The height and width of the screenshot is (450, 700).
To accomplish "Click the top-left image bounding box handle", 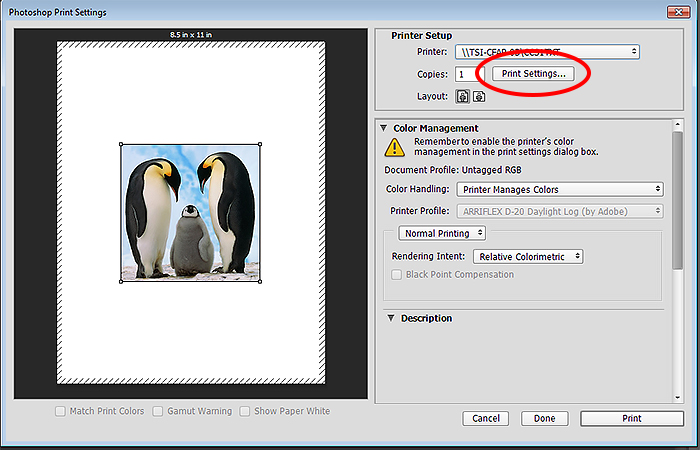I will point(121,144).
